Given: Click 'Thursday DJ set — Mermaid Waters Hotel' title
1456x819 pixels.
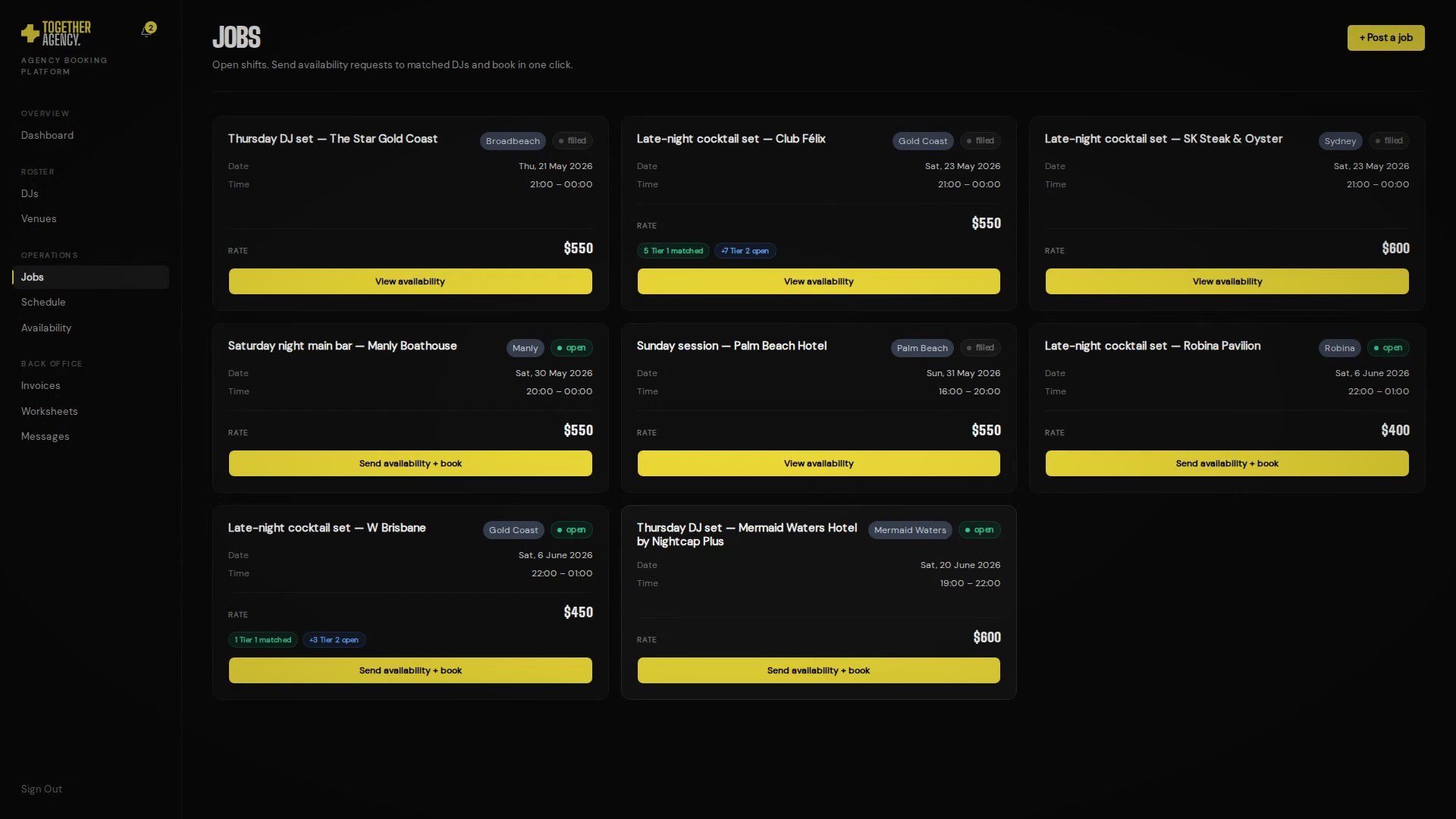Looking at the screenshot, I should 747,535.
